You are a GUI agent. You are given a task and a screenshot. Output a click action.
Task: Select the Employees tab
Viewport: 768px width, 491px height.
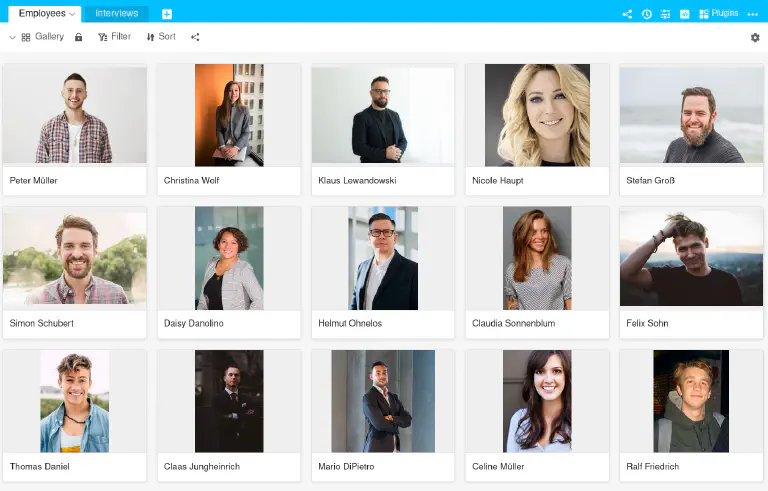[41, 14]
